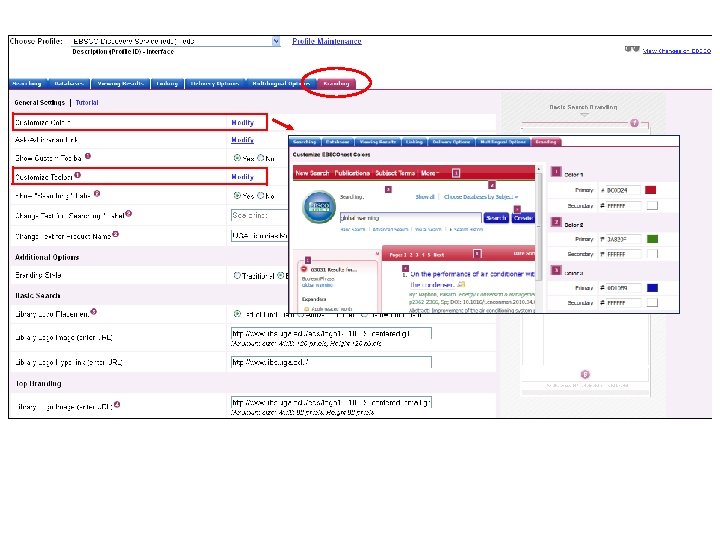Pick Color 3 primary blue swatch

[652, 288]
